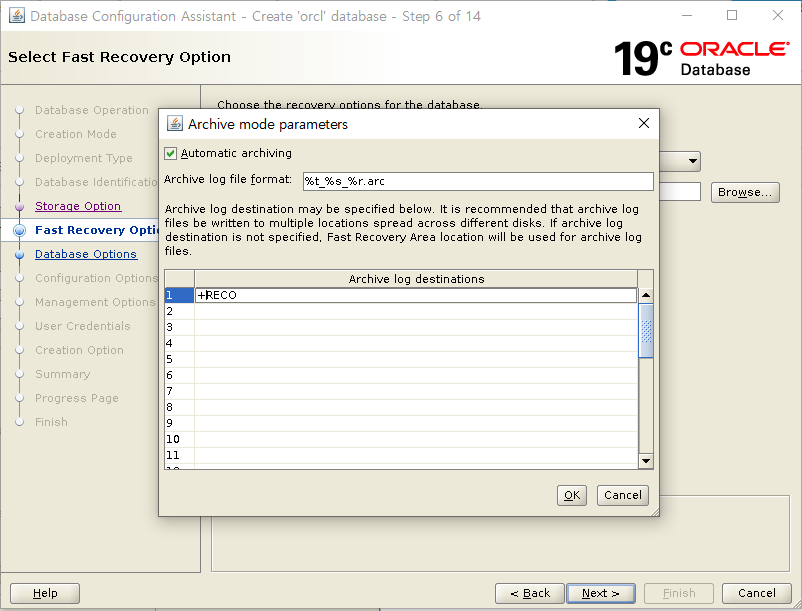Select archive log destination row 9
Image resolution: width=802 pixels, height=611 pixels.
(x=401, y=423)
